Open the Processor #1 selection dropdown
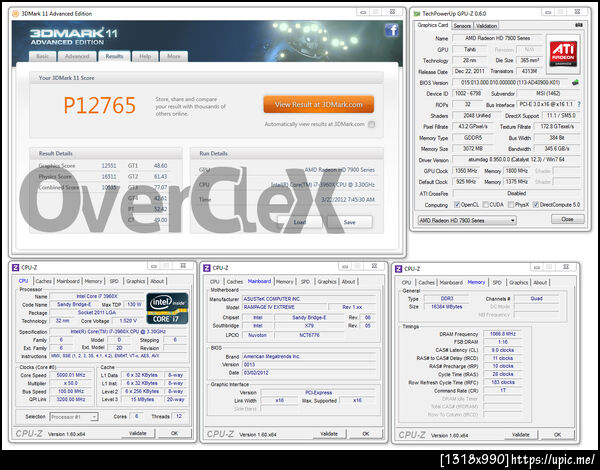This screenshot has width=600, height=470. (x=74, y=417)
